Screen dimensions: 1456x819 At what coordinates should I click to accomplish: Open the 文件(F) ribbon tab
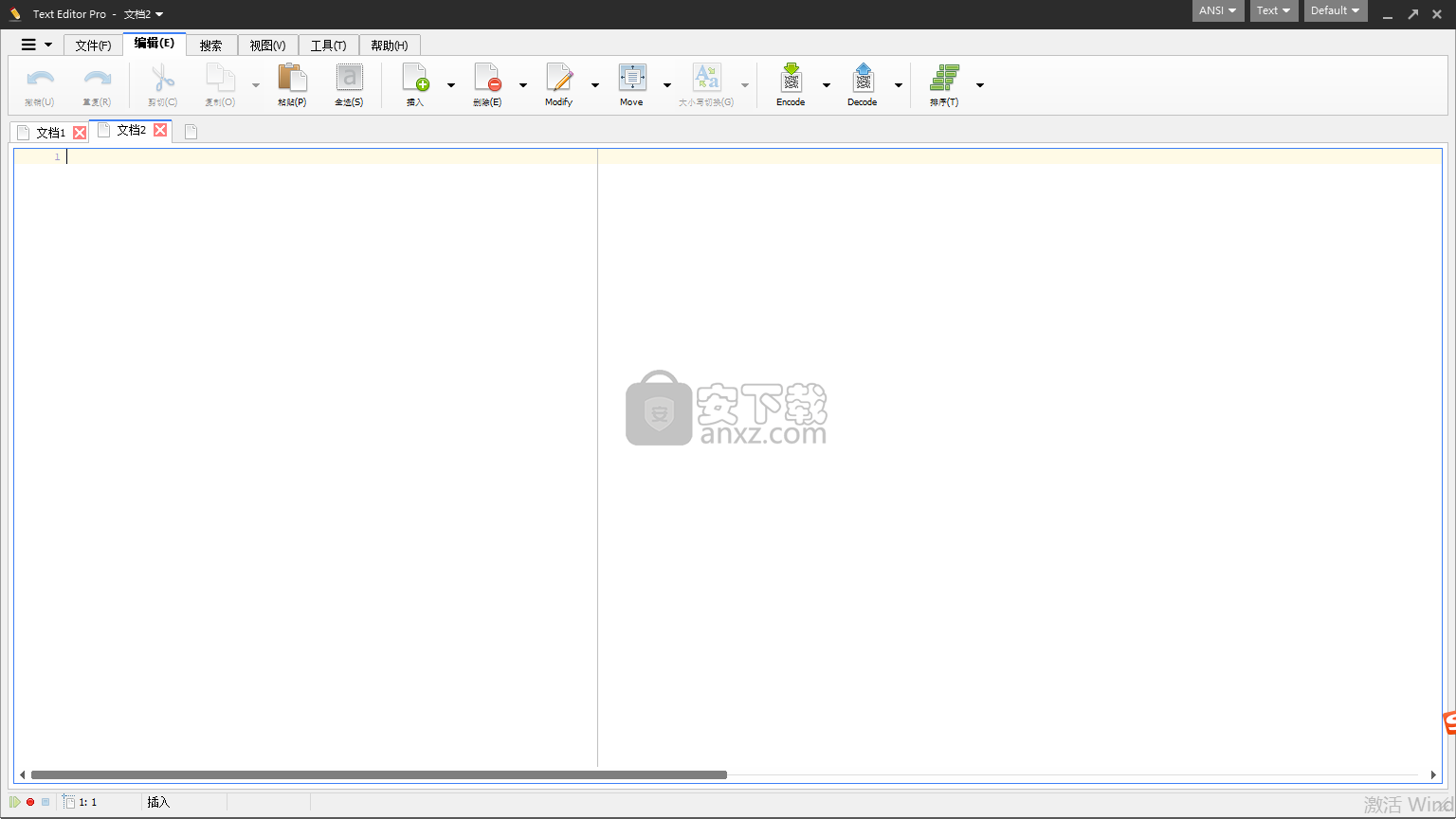point(93,45)
